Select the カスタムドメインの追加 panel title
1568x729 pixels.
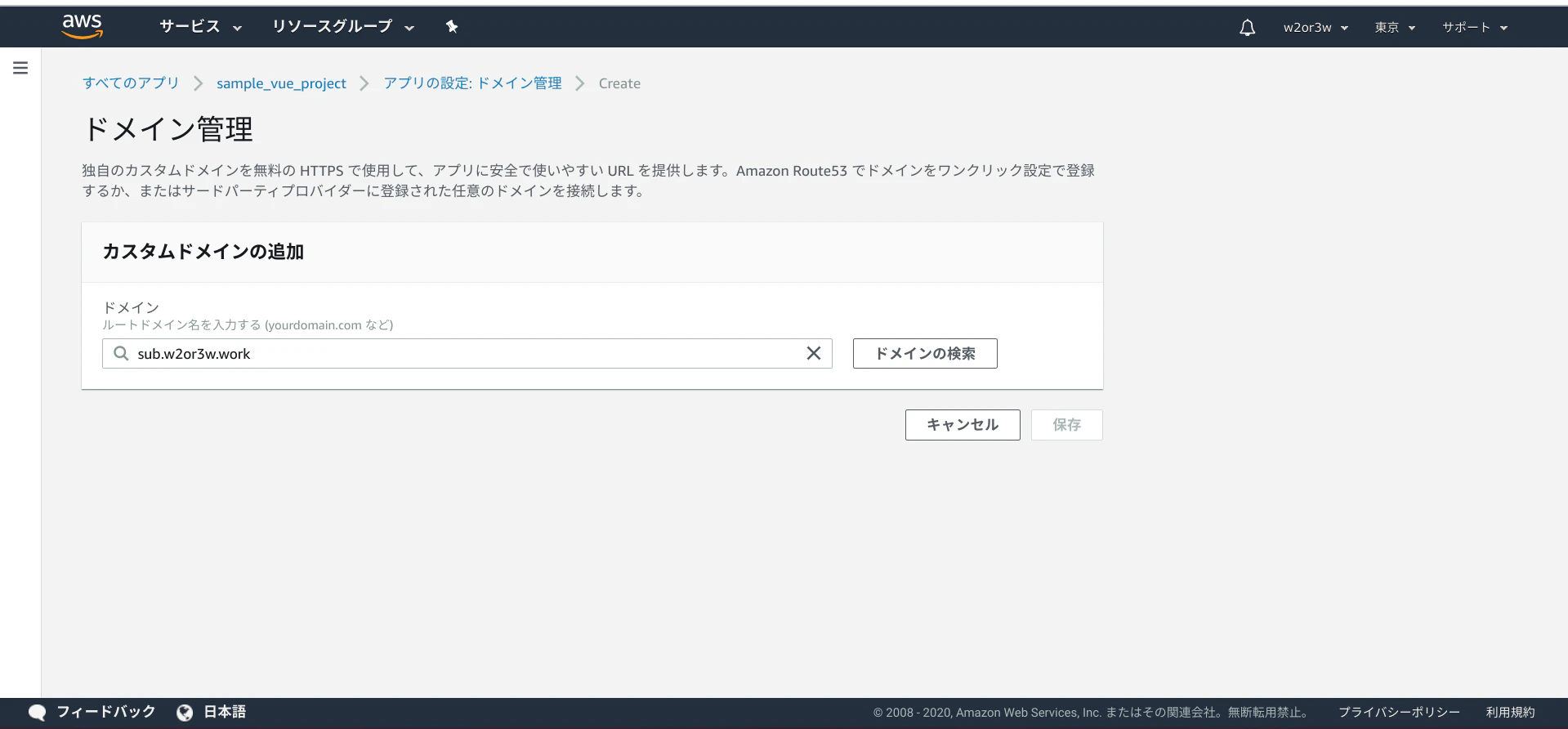(203, 252)
